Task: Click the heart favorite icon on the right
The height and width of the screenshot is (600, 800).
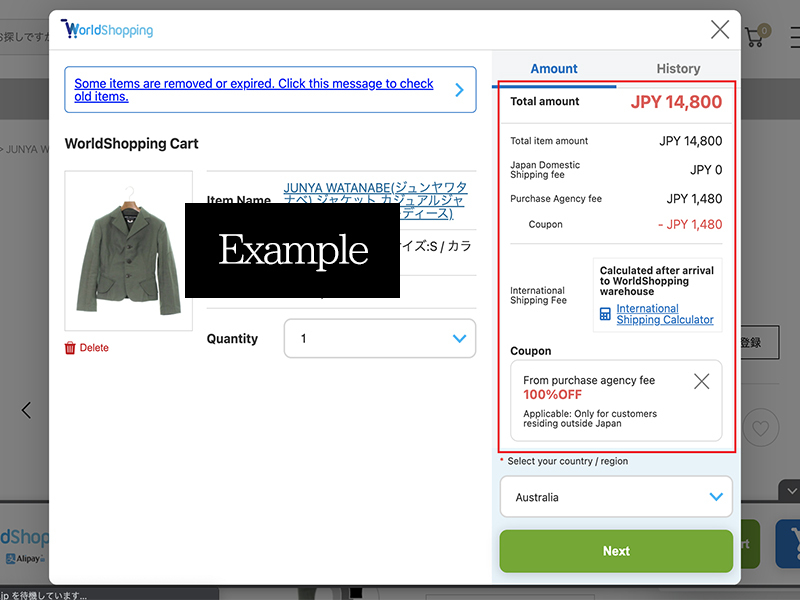Action: coord(761,427)
